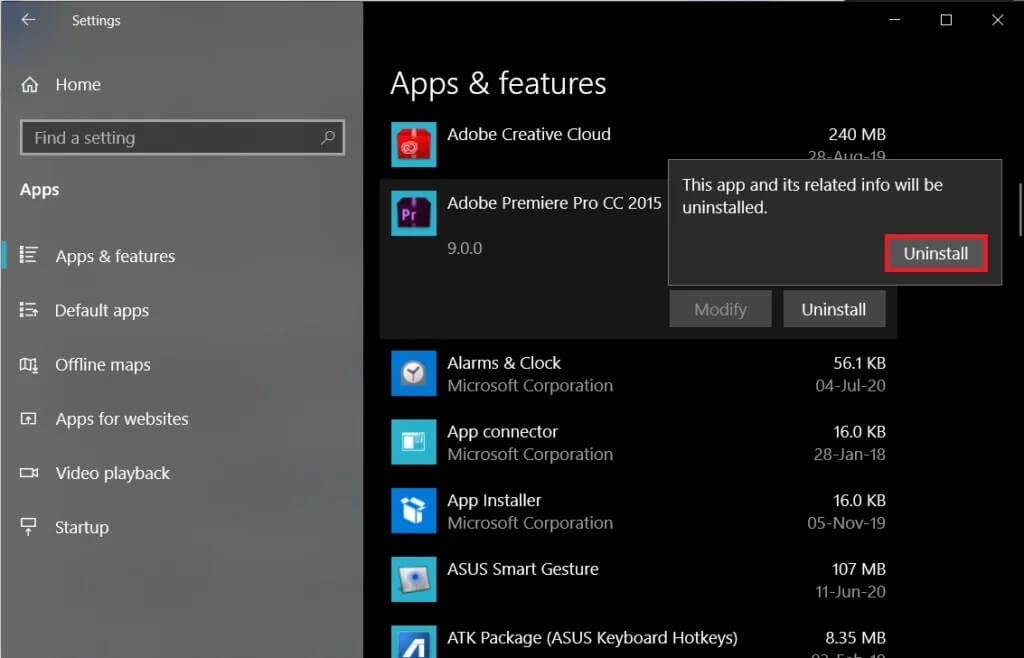Select Adobe Premiere Pro CC 2015 name
This screenshot has width=1024, height=658.
pos(554,202)
